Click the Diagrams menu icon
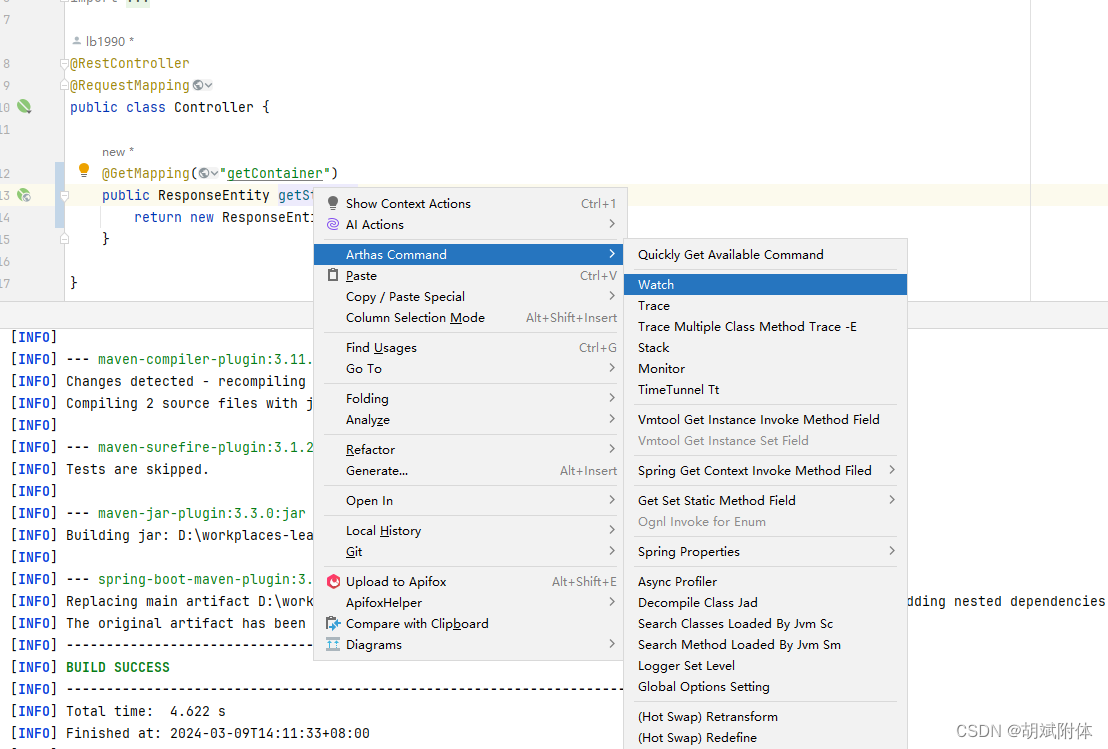This screenshot has height=749, width=1108. pyautogui.click(x=333, y=644)
